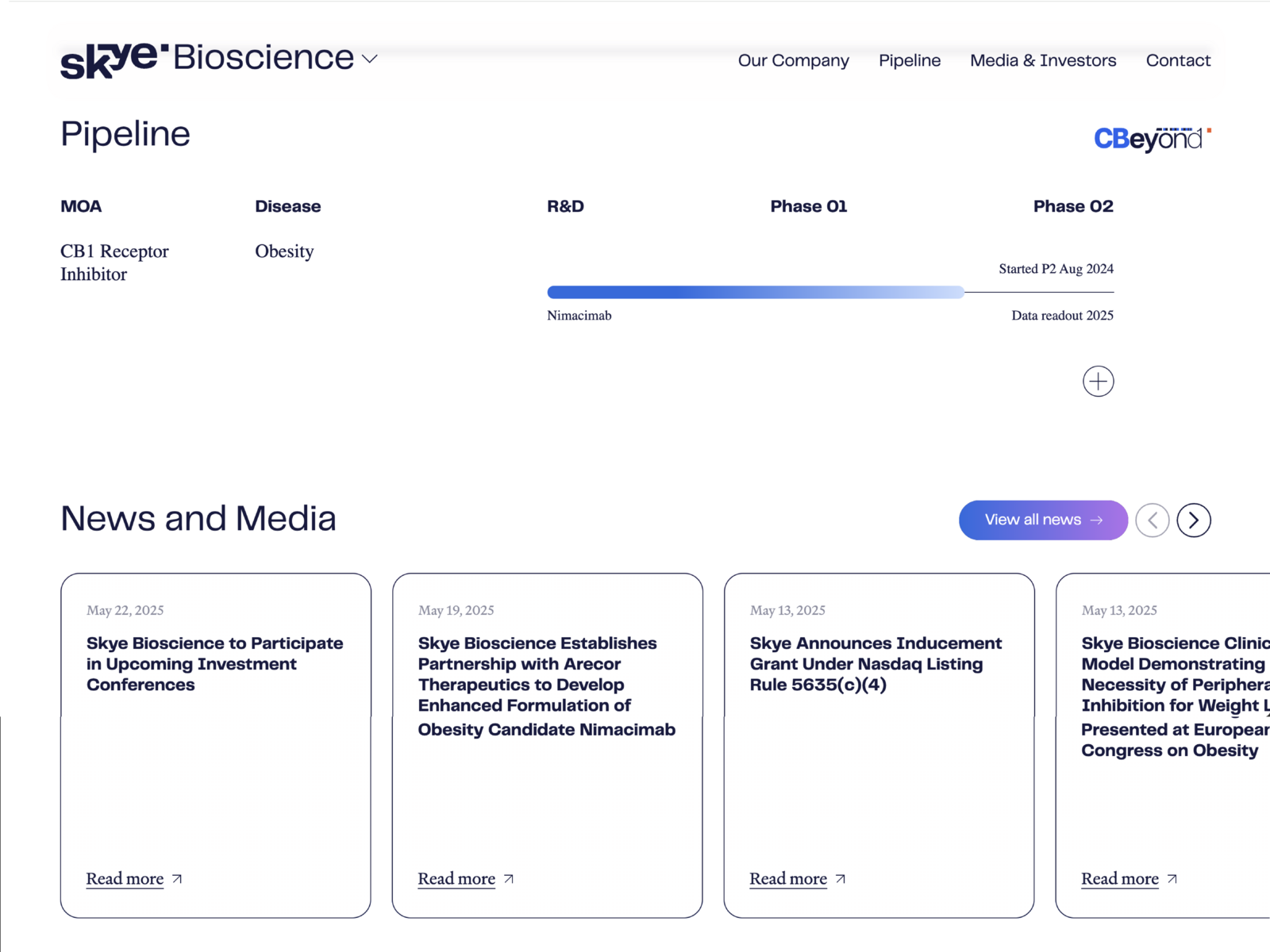Click 'Started P2 Aug 2024' text
This screenshot has width=1270, height=952.
pos(1056,269)
